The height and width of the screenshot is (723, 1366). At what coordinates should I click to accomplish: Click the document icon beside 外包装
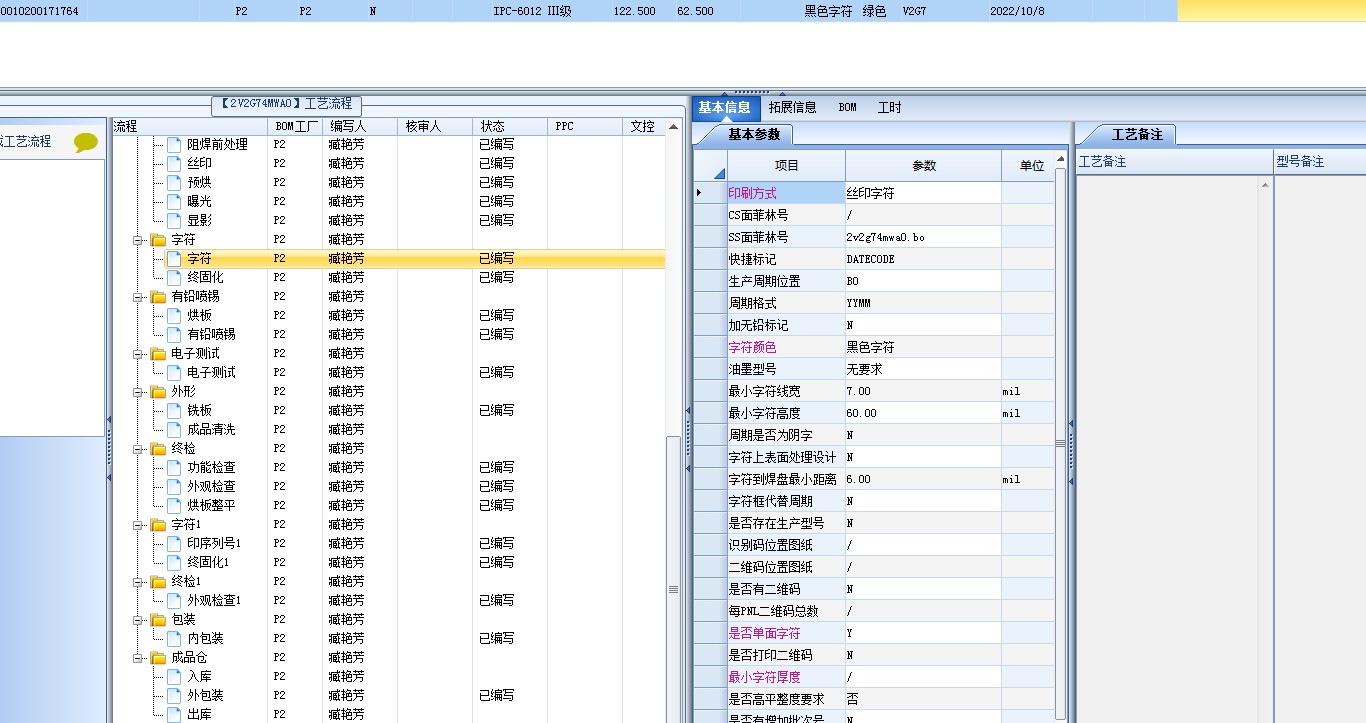[x=175, y=695]
